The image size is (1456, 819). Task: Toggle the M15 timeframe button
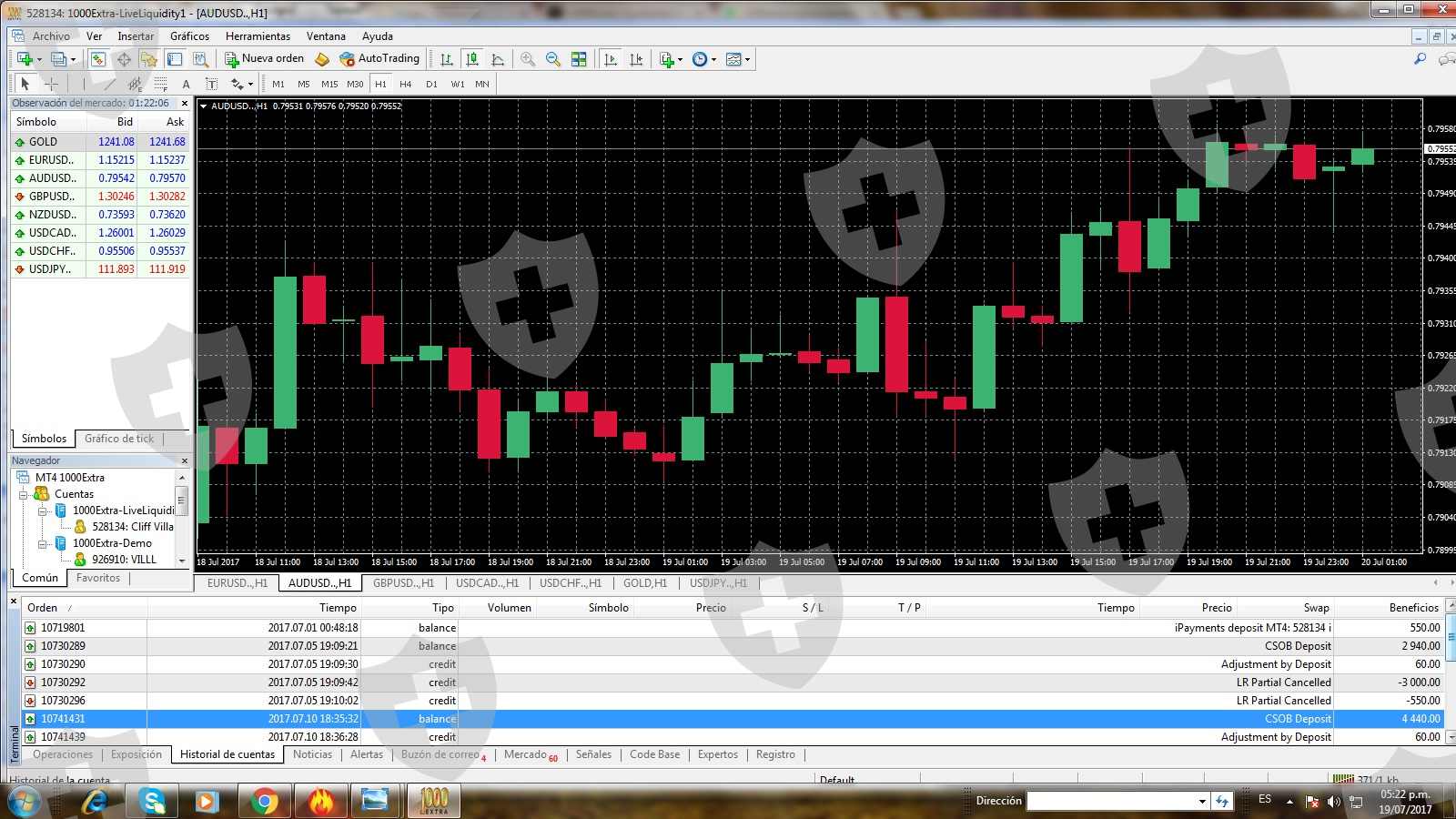[x=329, y=84]
